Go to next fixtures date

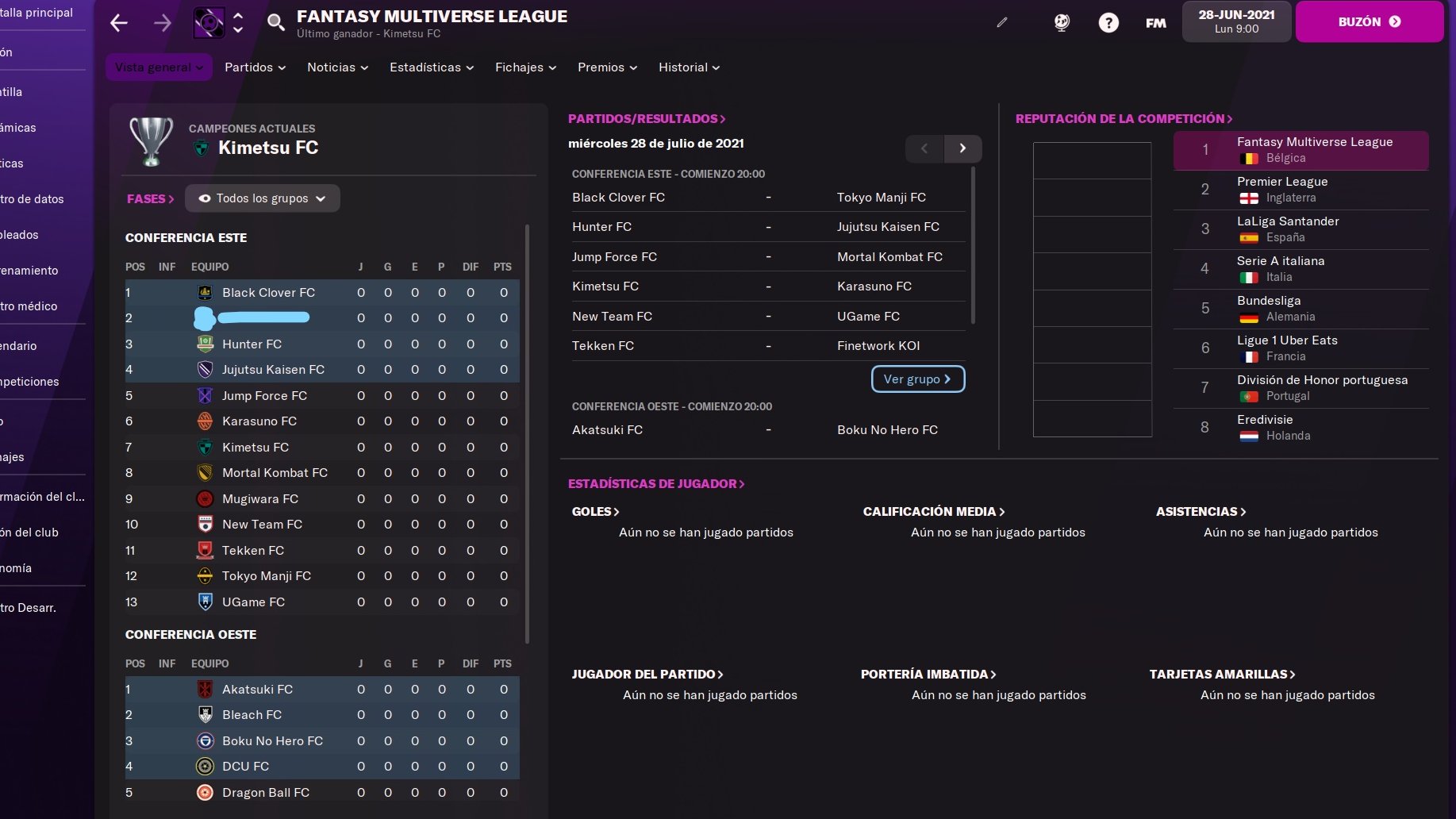(x=962, y=148)
